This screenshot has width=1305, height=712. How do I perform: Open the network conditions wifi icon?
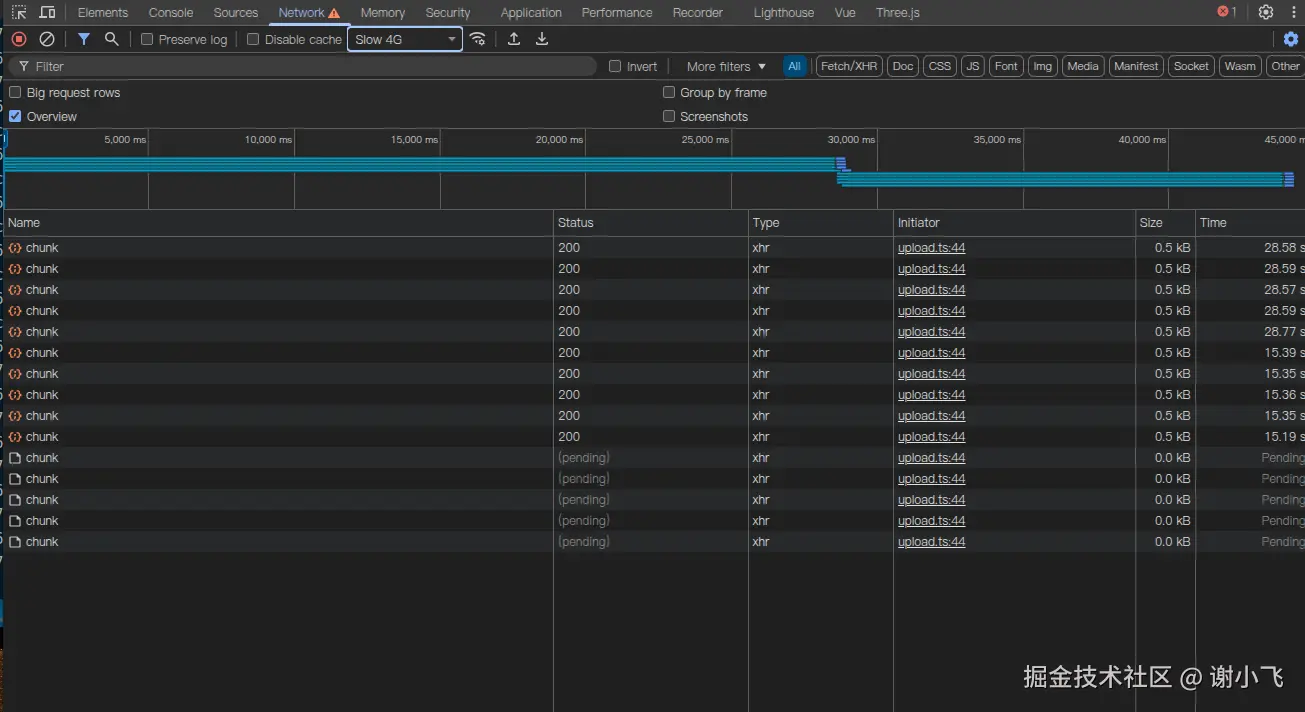[x=478, y=39]
